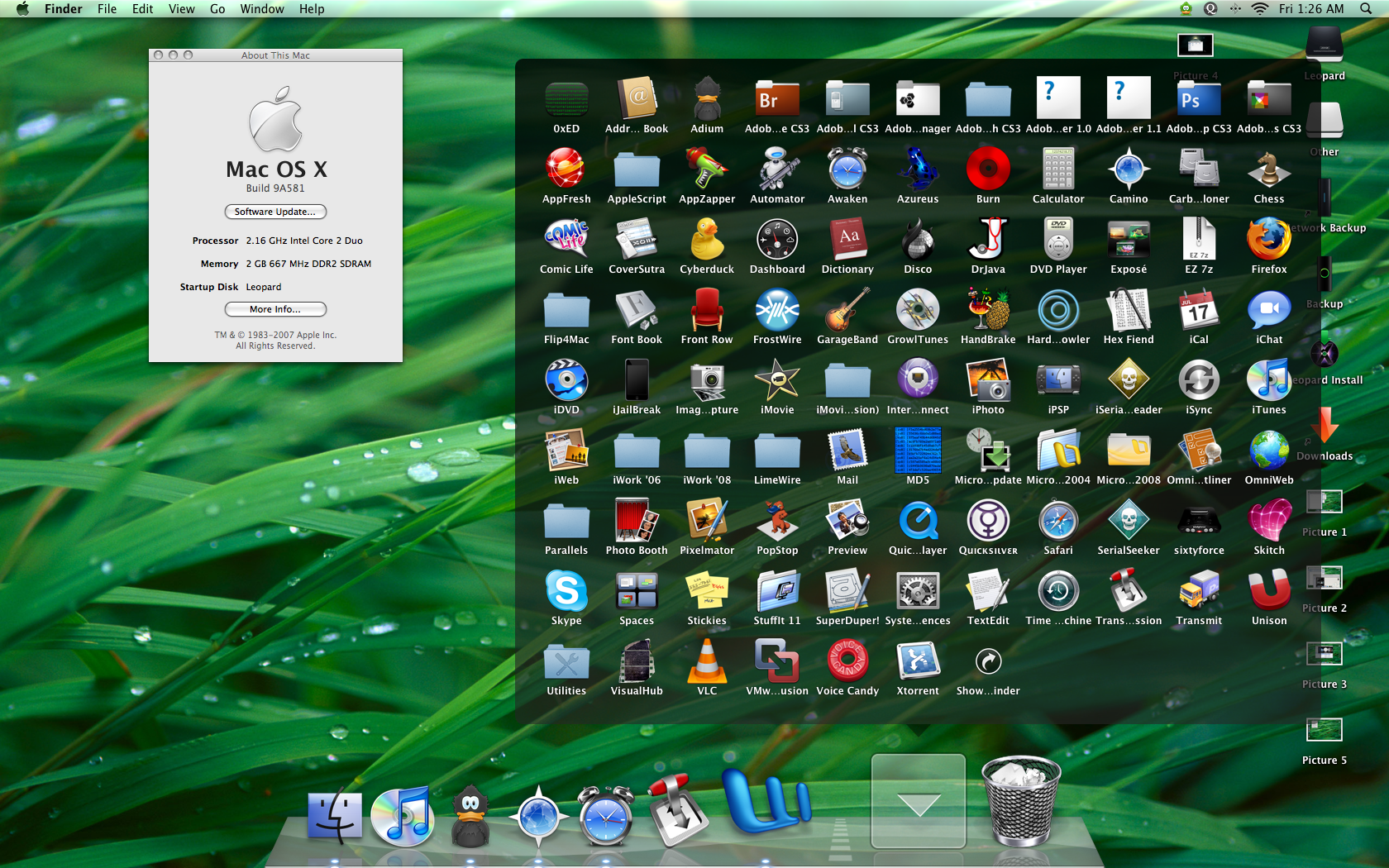Screen dimensions: 1389x868
Task: Open Transmit application
Action: tap(1198, 592)
